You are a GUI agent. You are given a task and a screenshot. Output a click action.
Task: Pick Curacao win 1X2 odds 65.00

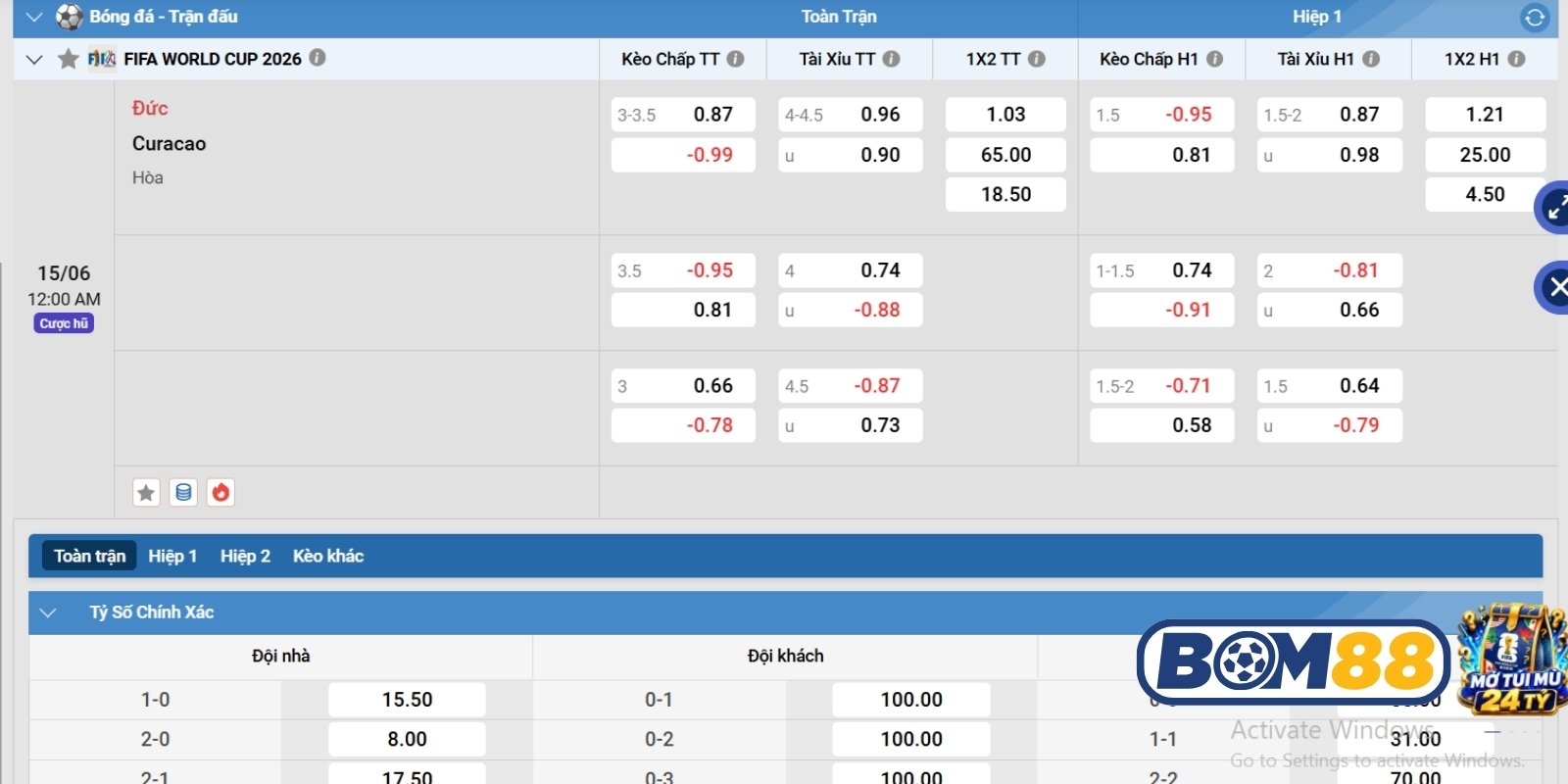pyautogui.click(x=1005, y=155)
